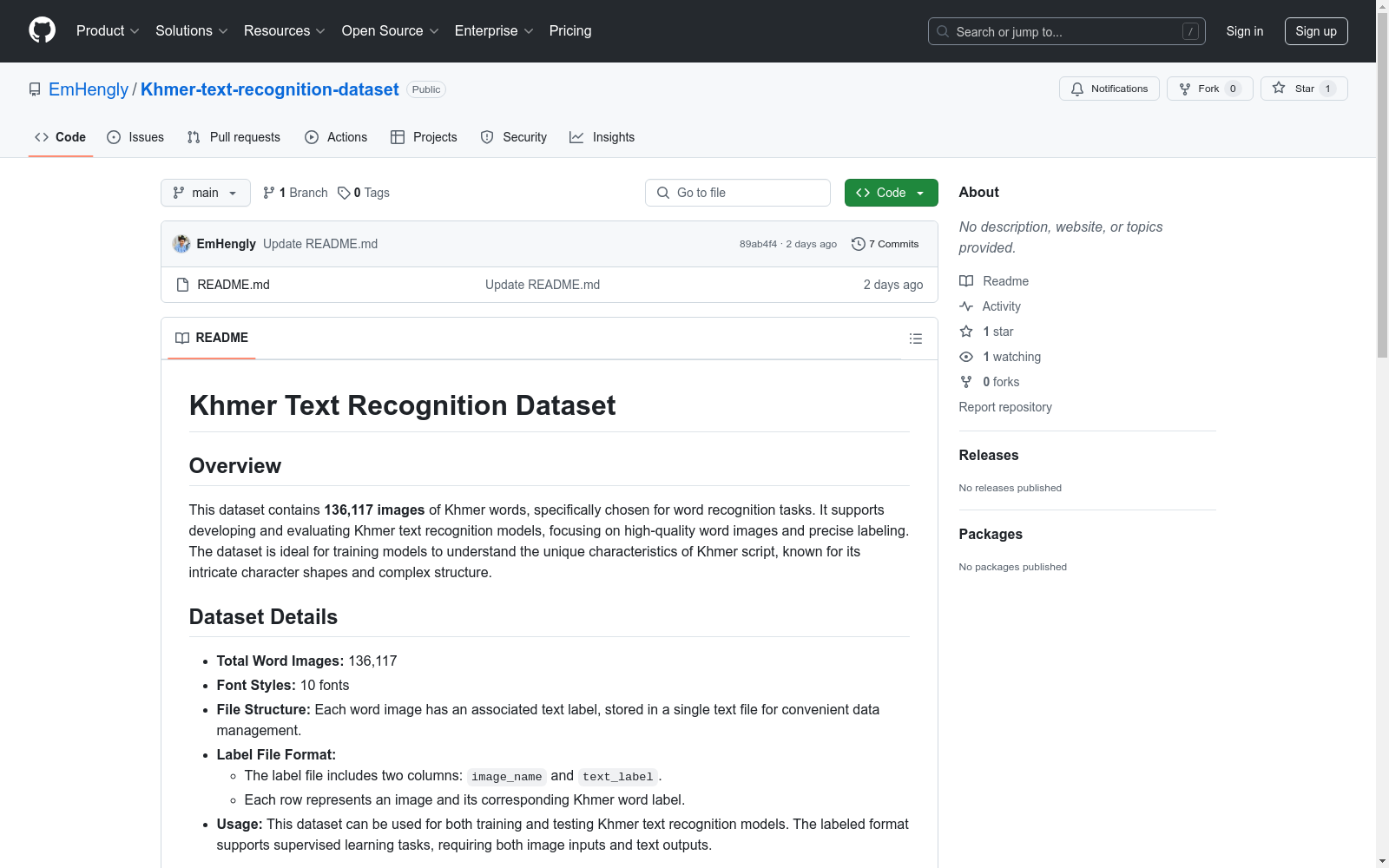Expand the Open Source menu
The width and height of the screenshot is (1389, 868).
coord(391,31)
